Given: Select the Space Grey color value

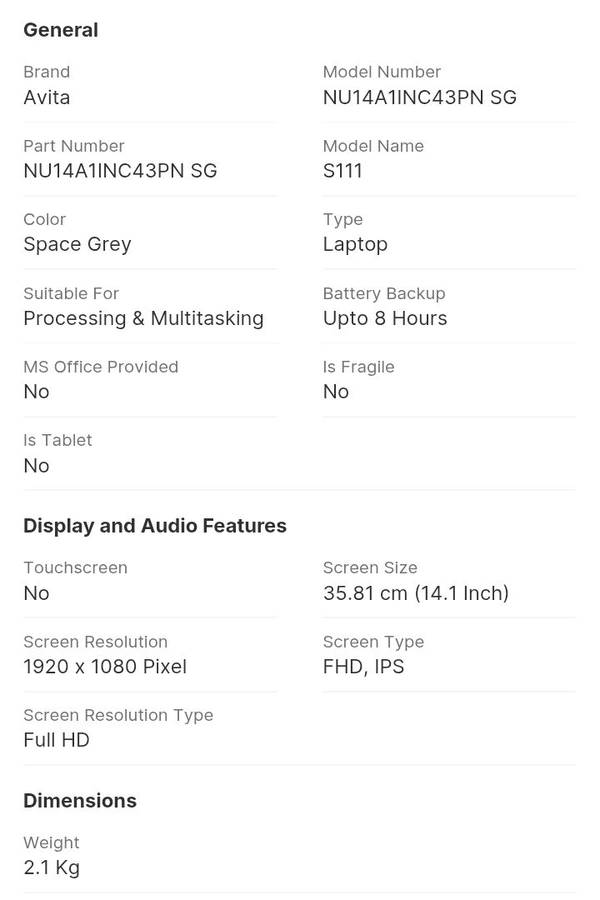Looking at the screenshot, I should 77,244.
